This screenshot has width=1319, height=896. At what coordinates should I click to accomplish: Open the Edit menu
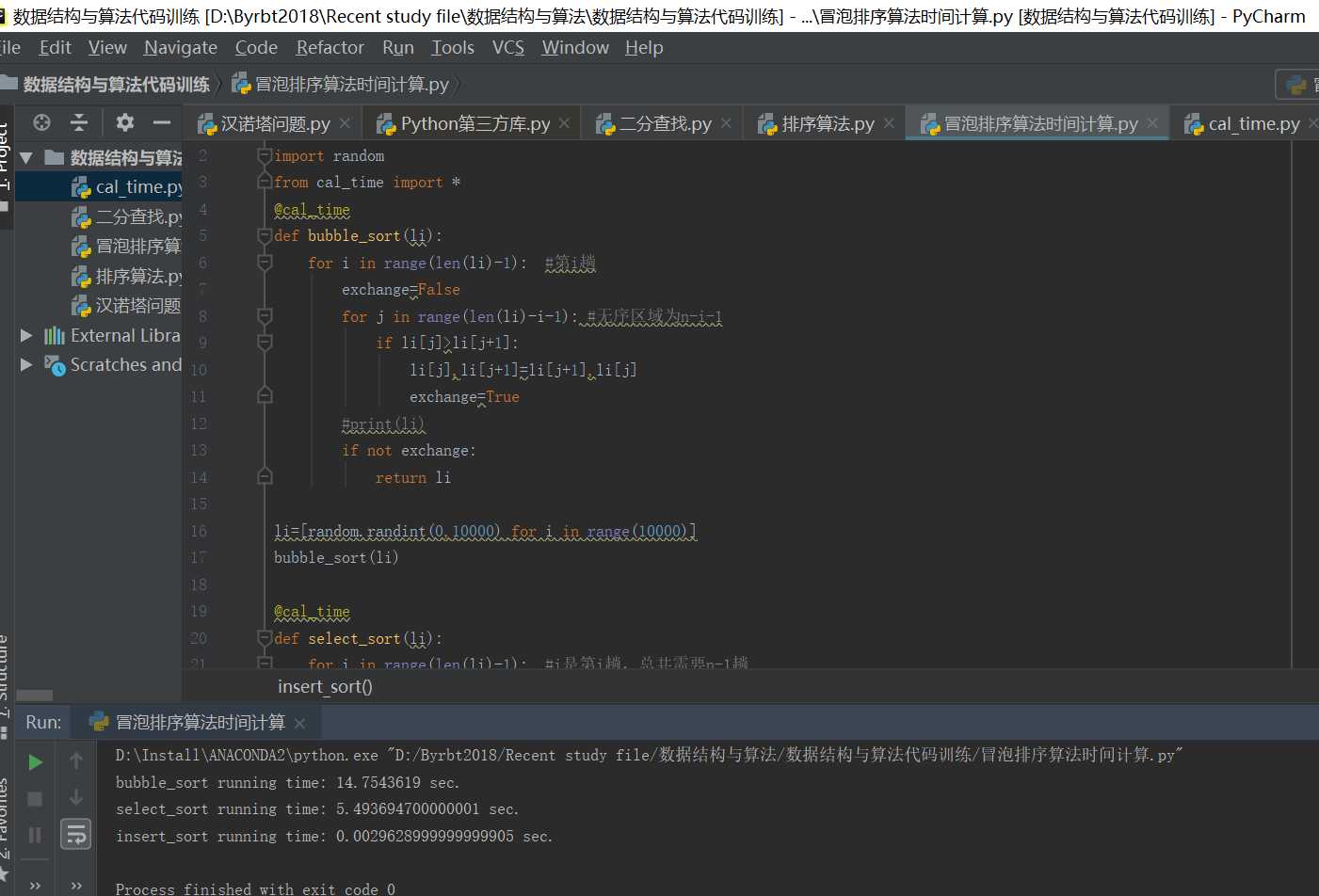55,47
